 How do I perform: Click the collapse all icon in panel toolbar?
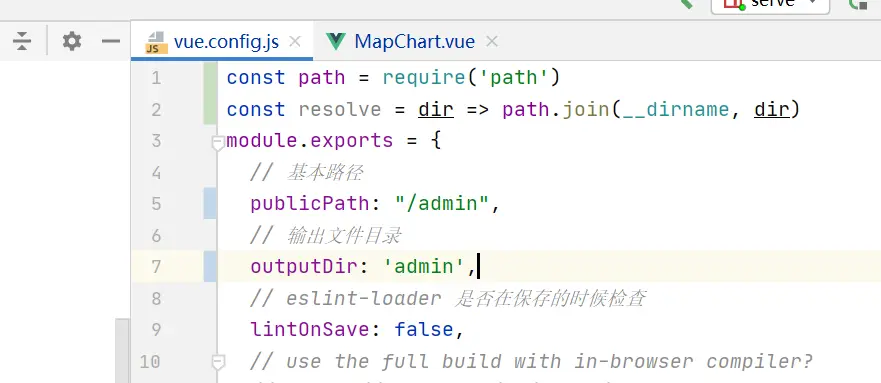22,41
